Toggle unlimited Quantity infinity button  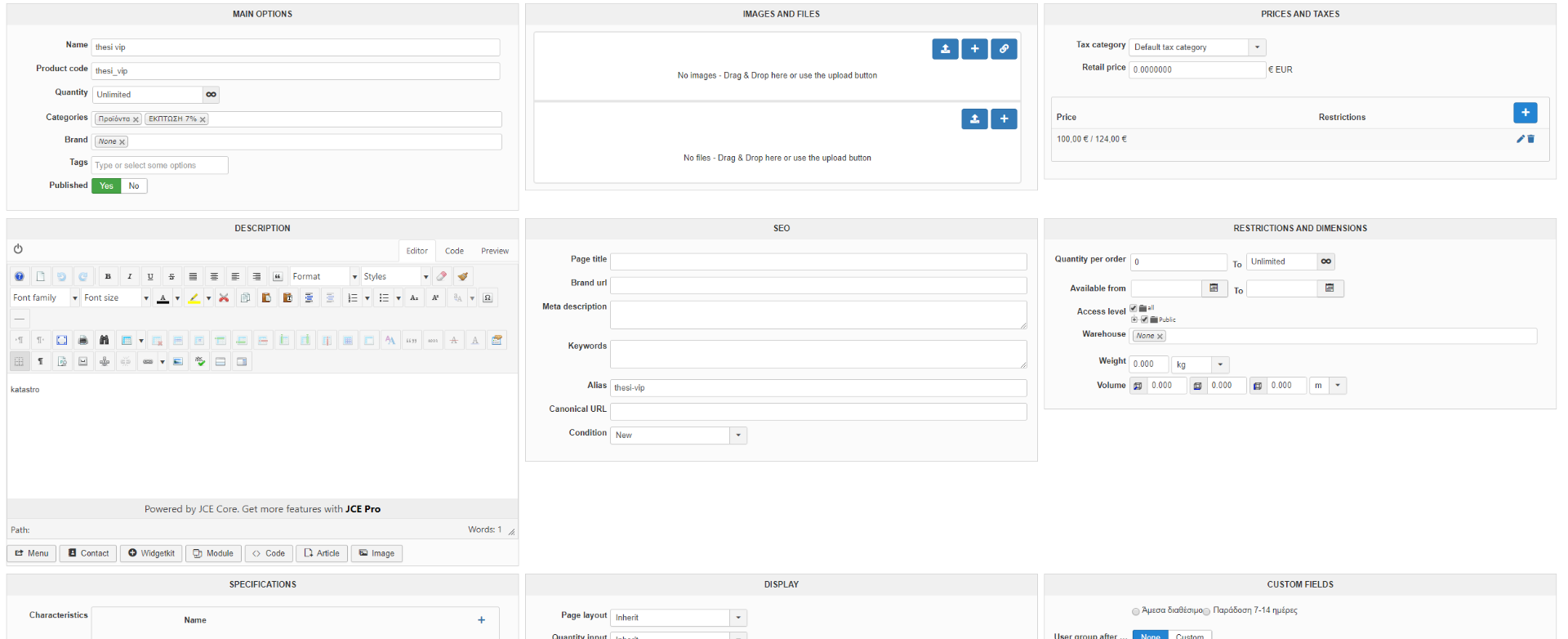211,95
